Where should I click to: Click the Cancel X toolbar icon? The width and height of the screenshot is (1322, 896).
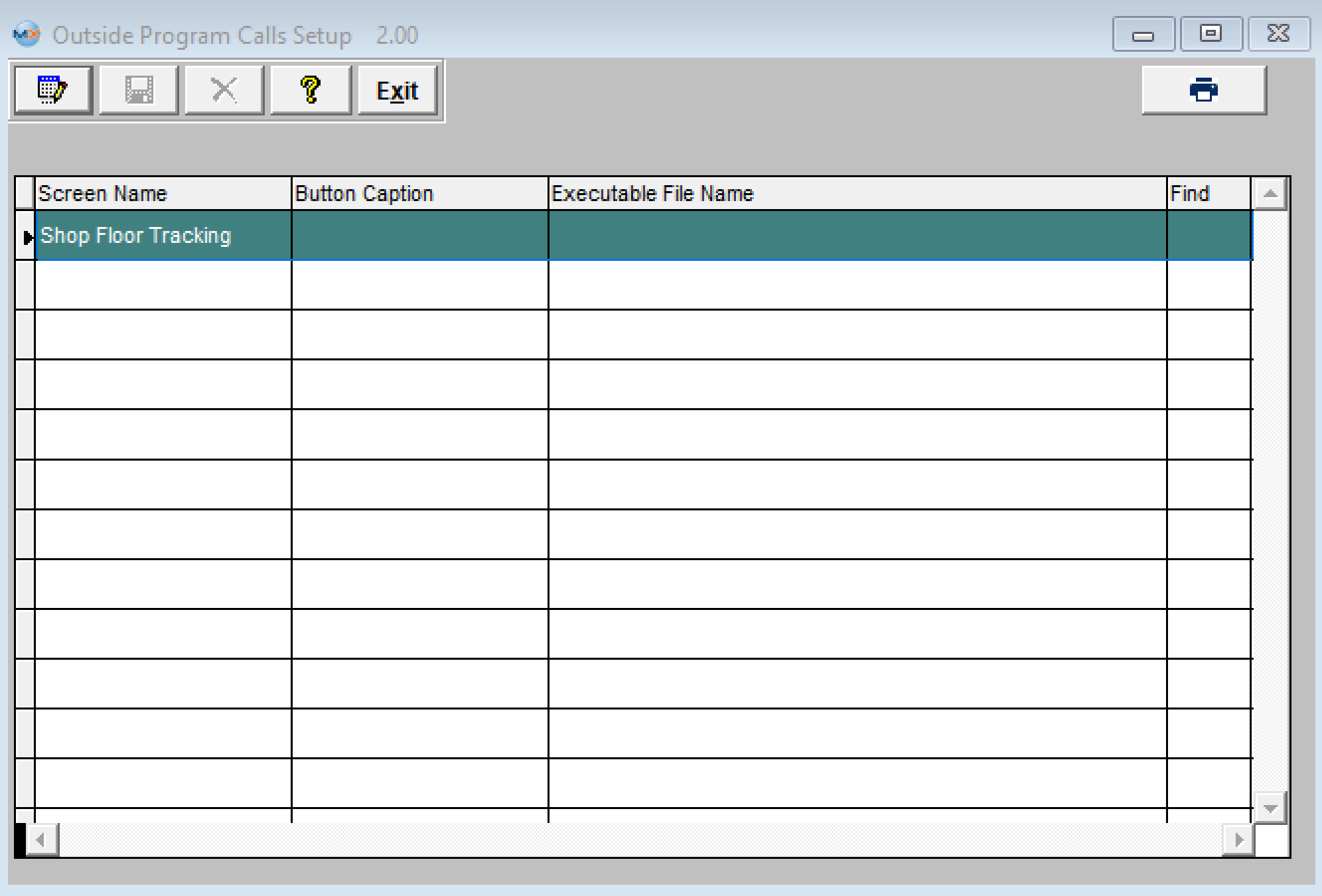[224, 90]
